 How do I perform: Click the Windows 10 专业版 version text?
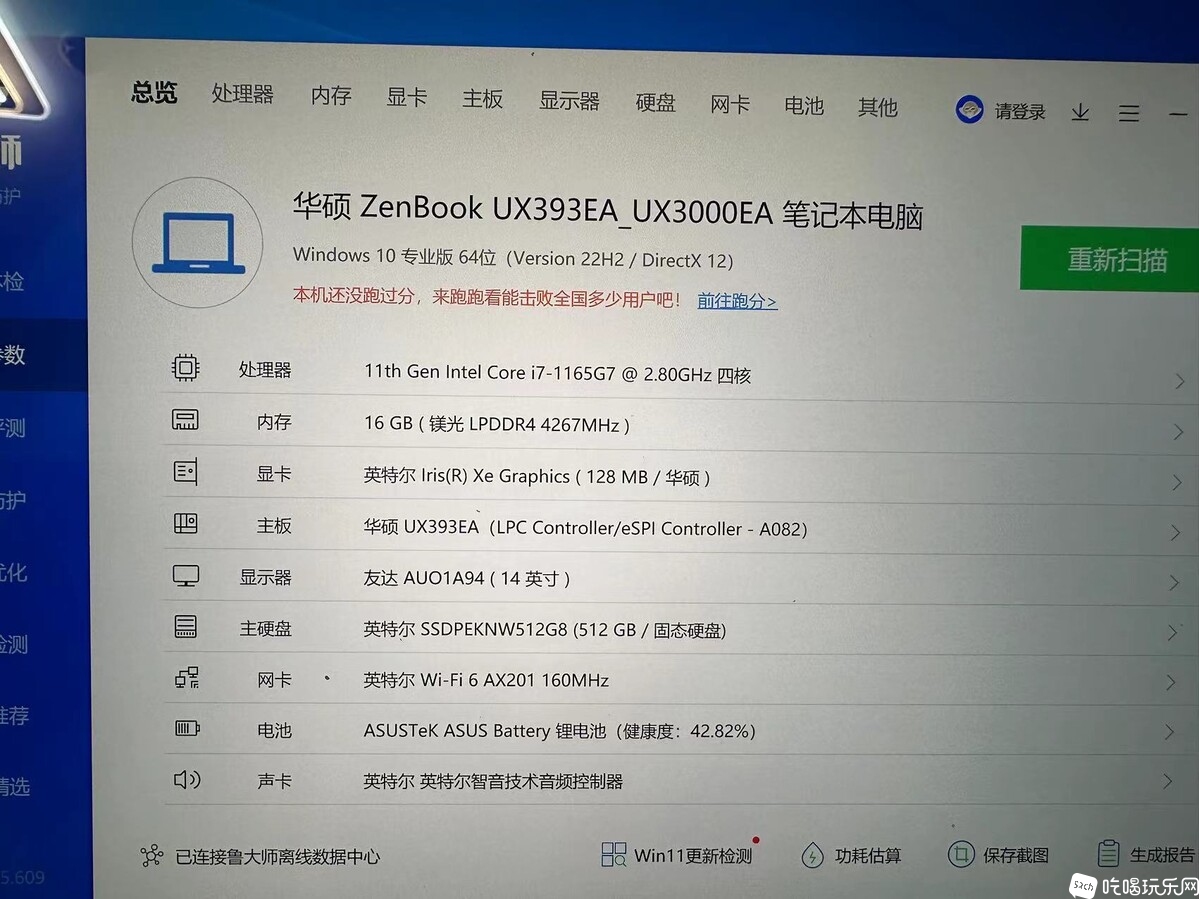pyautogui.click(x=513, y=258)
